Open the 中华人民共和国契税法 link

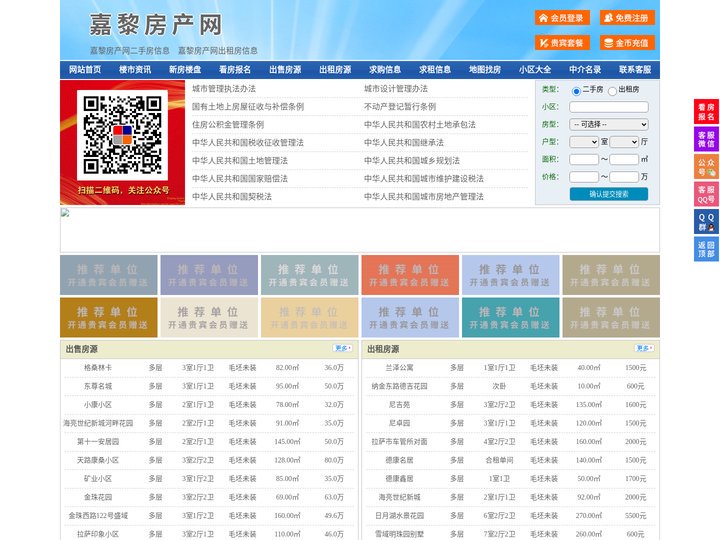[232, 197]
